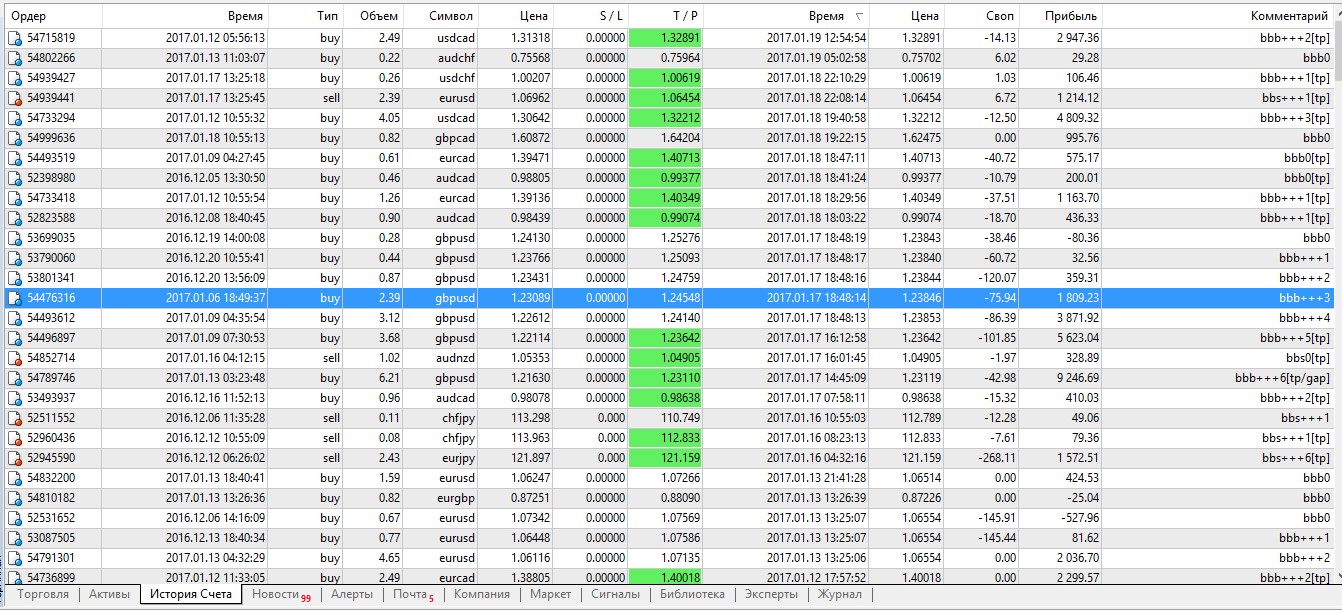The height and width of the screenshot is (610, 1342).
Task: Open the Журнал tab
Action: click(x=840, y=594)
